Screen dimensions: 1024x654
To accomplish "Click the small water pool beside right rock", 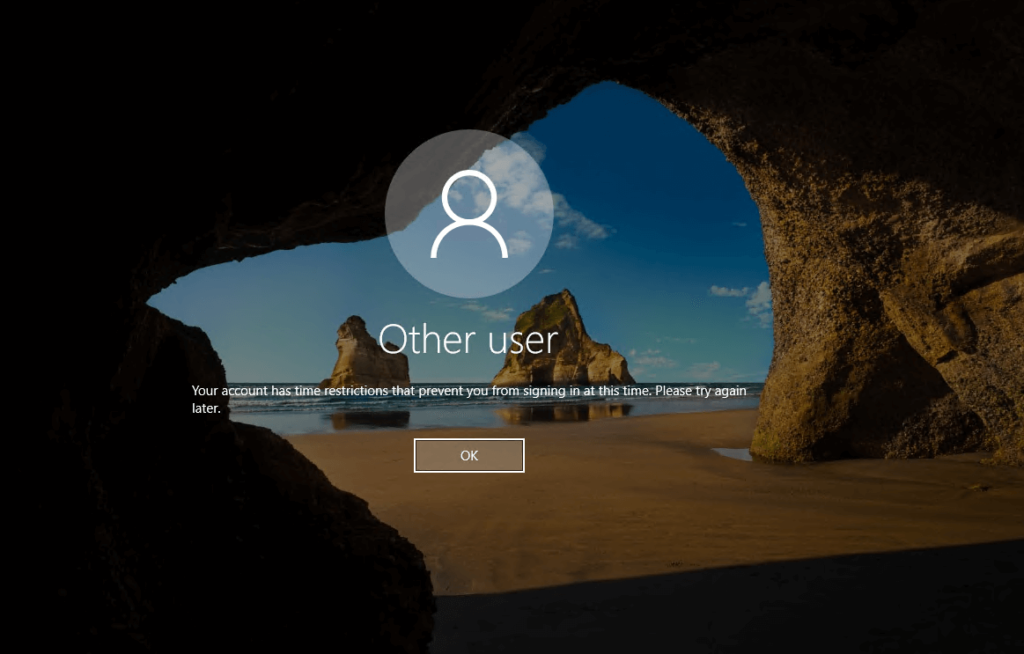I will coord(733,454).
